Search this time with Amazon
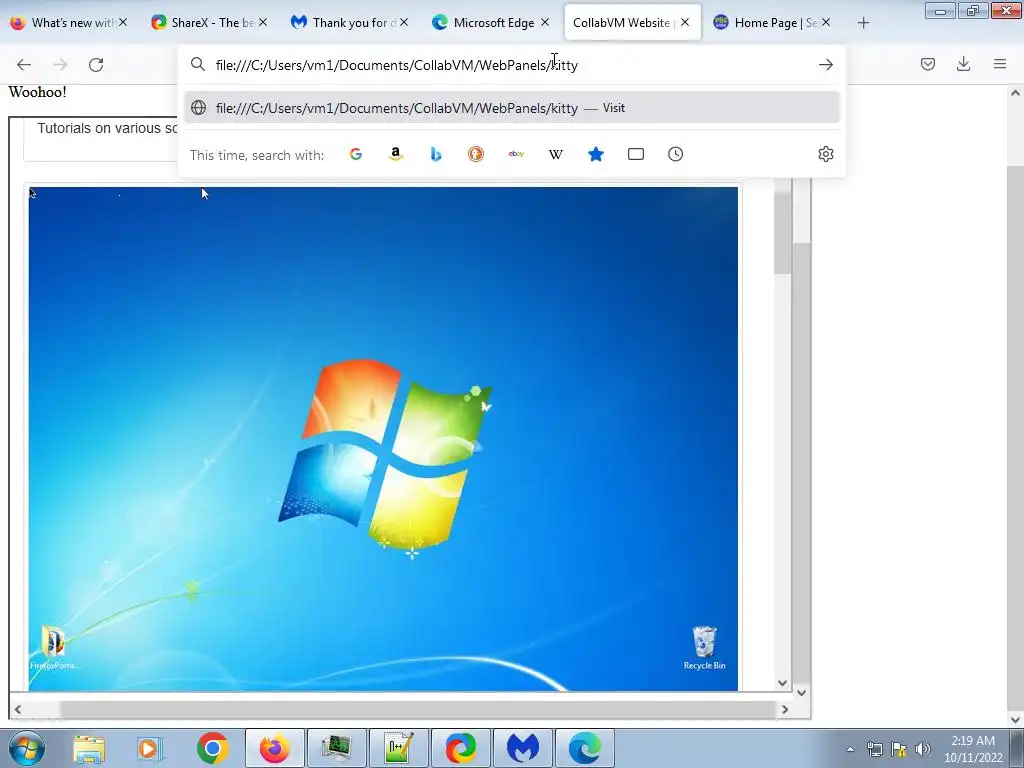1024x768 pixels. [x=396, y=154]
